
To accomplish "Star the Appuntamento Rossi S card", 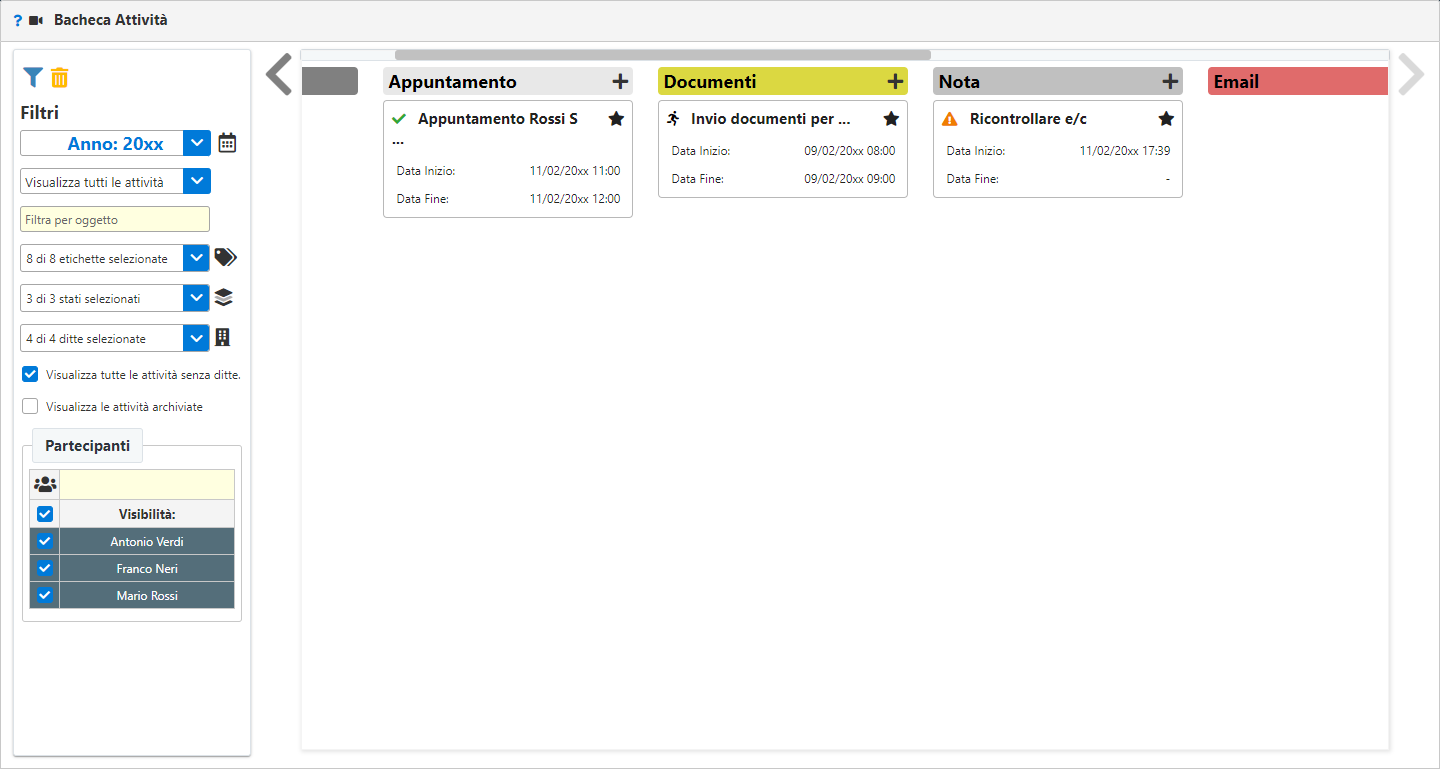I will point(616,119).
